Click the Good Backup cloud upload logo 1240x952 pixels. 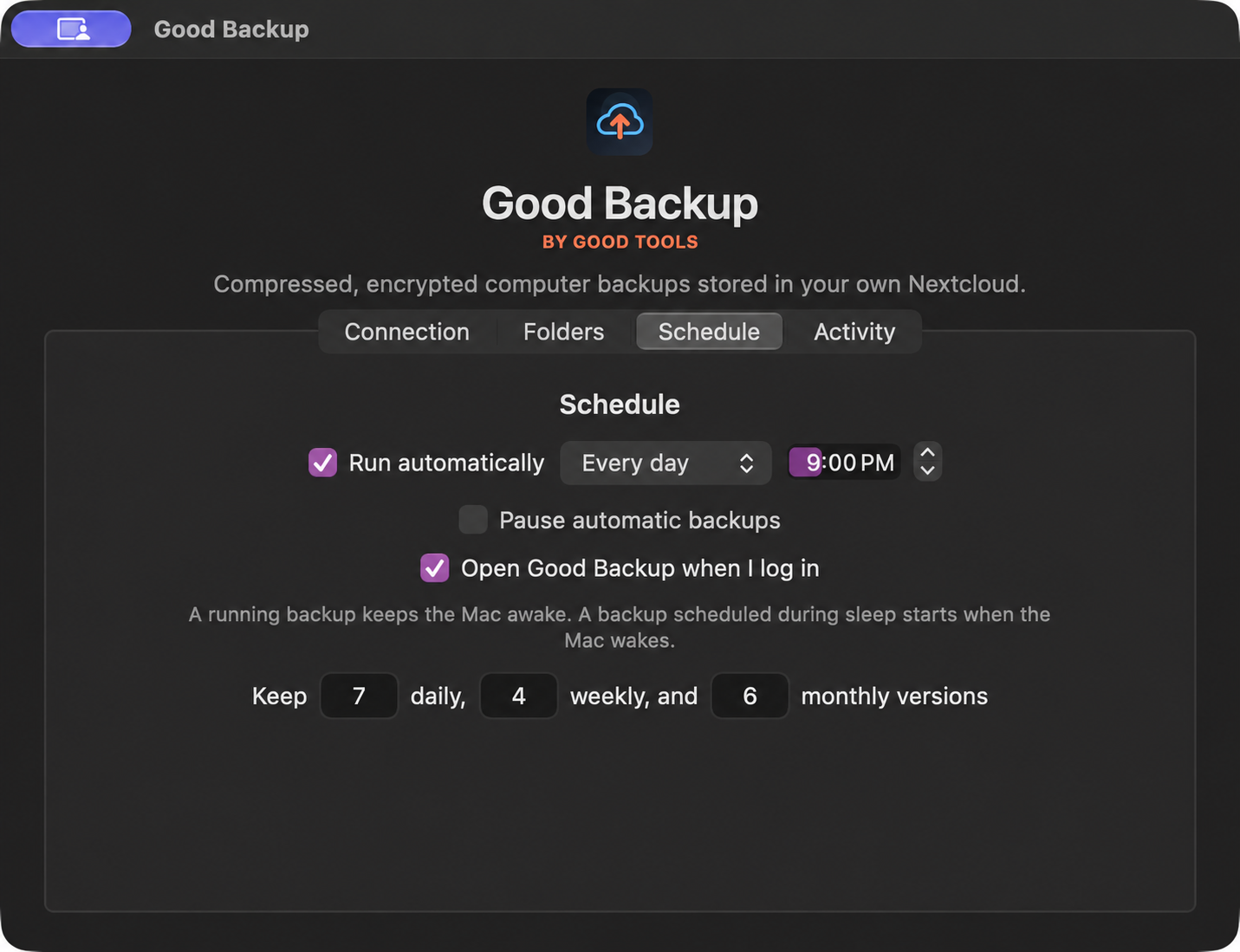[620, 122]
